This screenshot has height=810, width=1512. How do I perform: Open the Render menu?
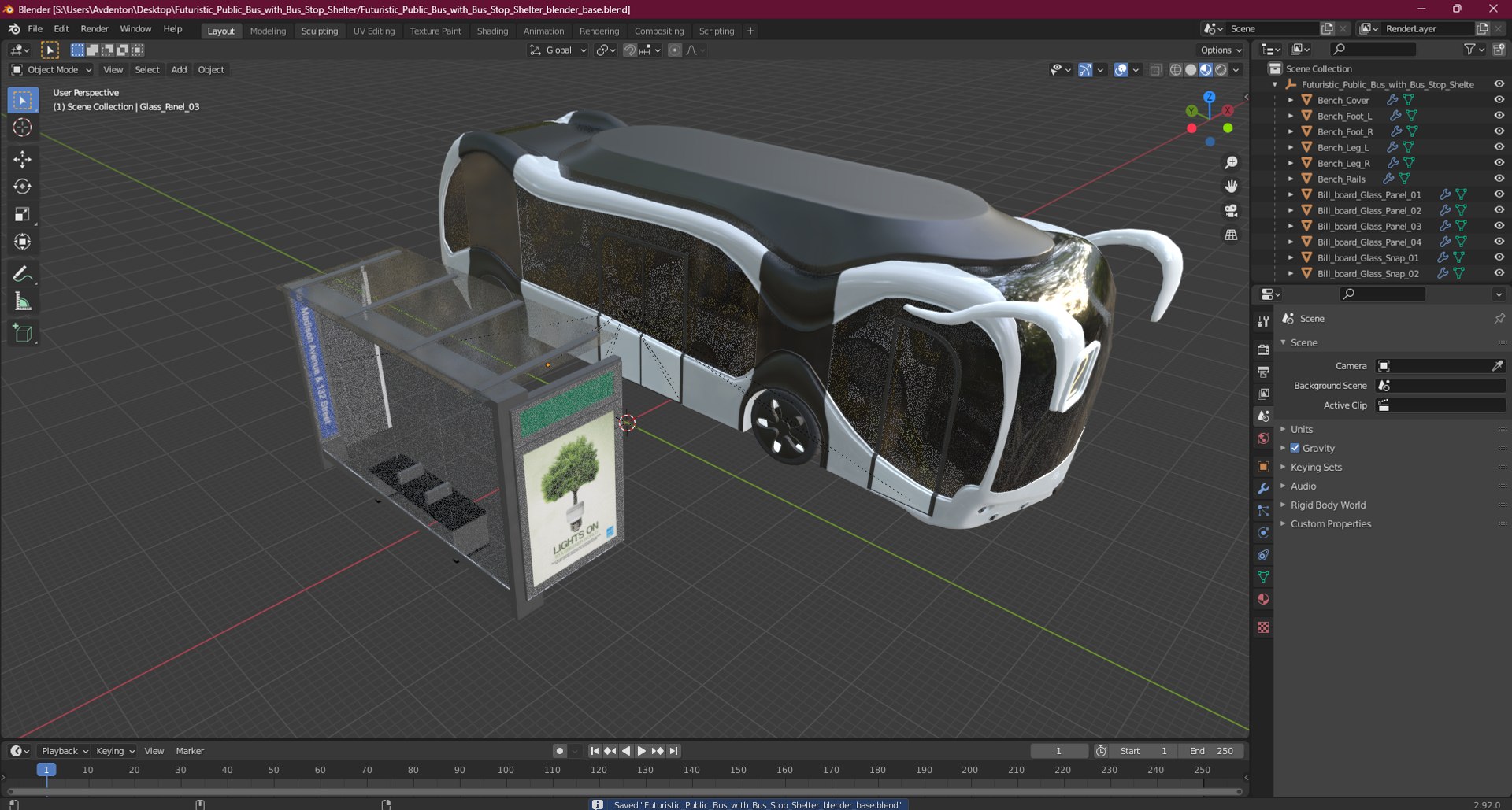pos(94,29)
